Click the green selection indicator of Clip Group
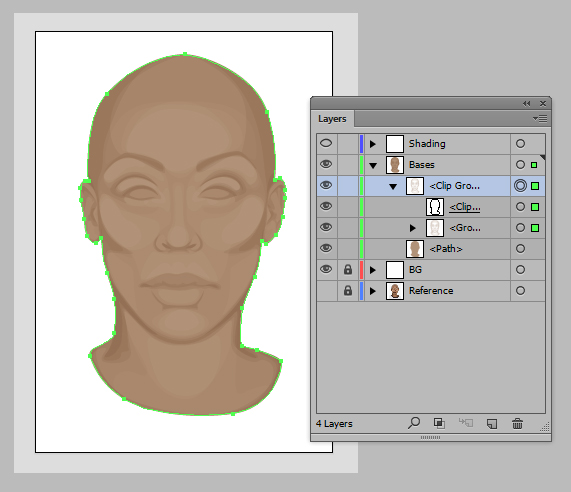571x492 pixels. (x=535, y=186)
